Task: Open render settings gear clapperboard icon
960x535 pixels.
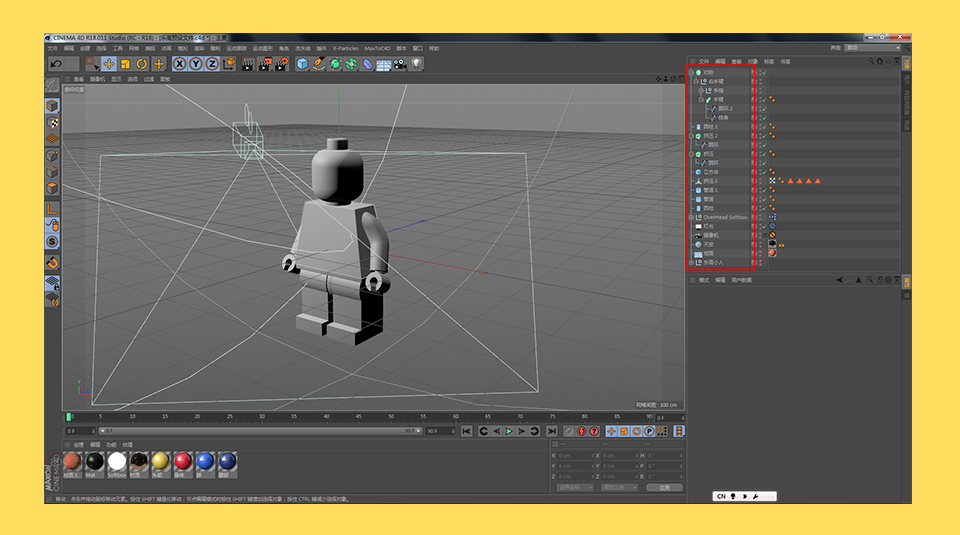Action: point(281,64)
